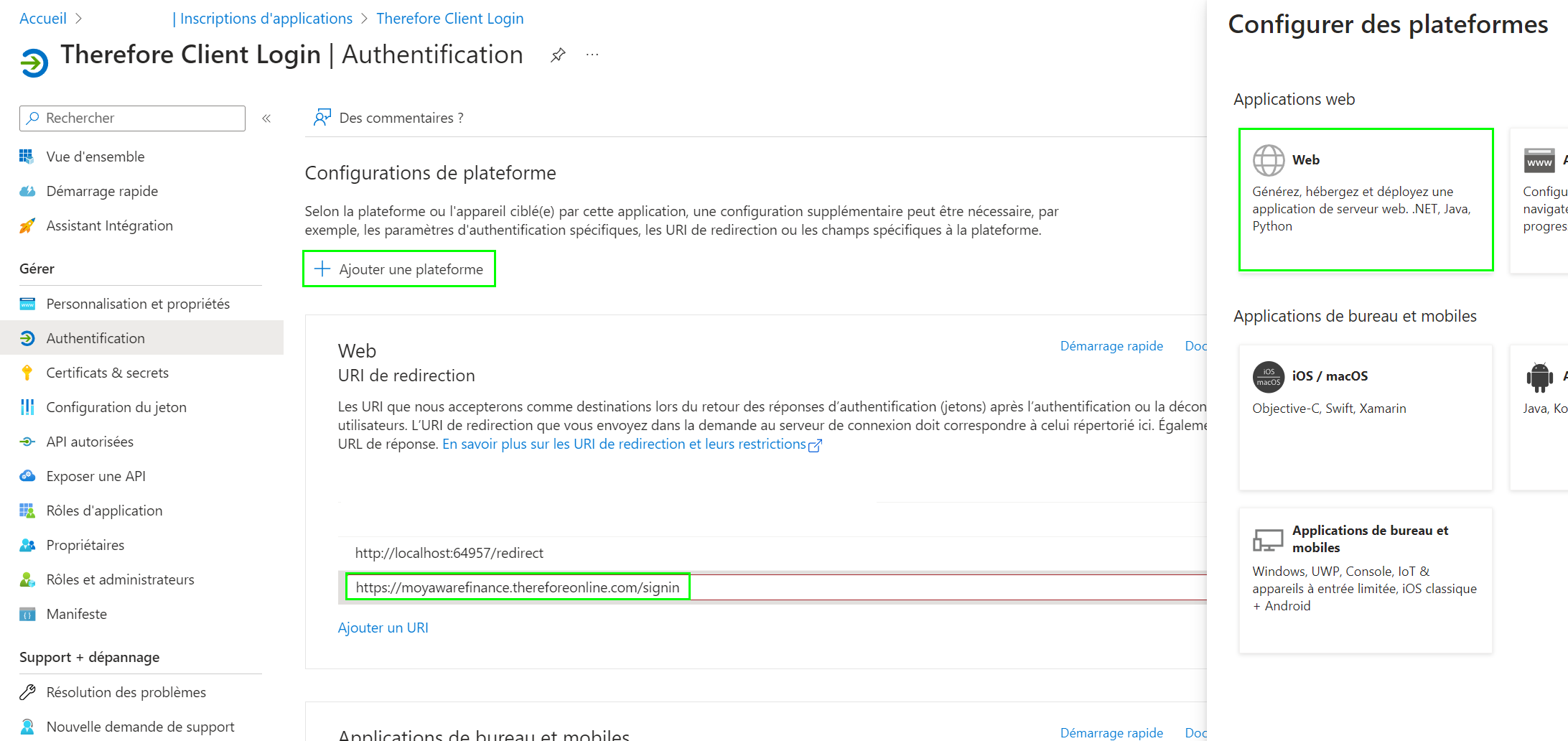Click the Accueil breadcrumb link
Screen dimensions: 1568x741
click(x=43, y=19)
